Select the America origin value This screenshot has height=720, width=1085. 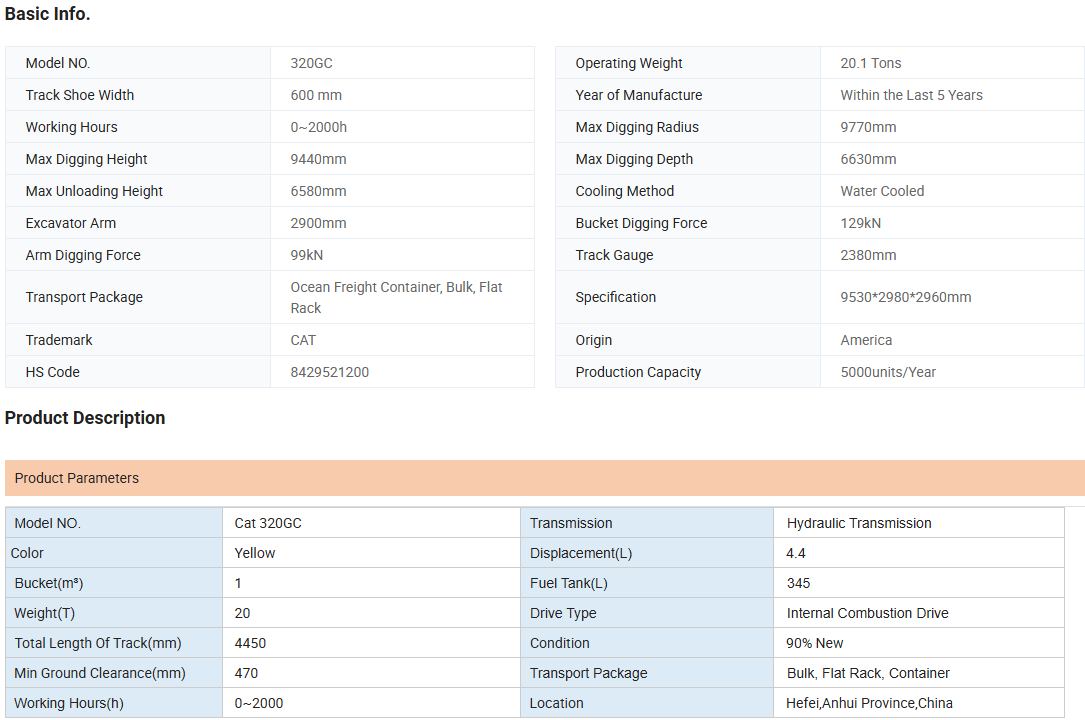[x=866, y=340]
